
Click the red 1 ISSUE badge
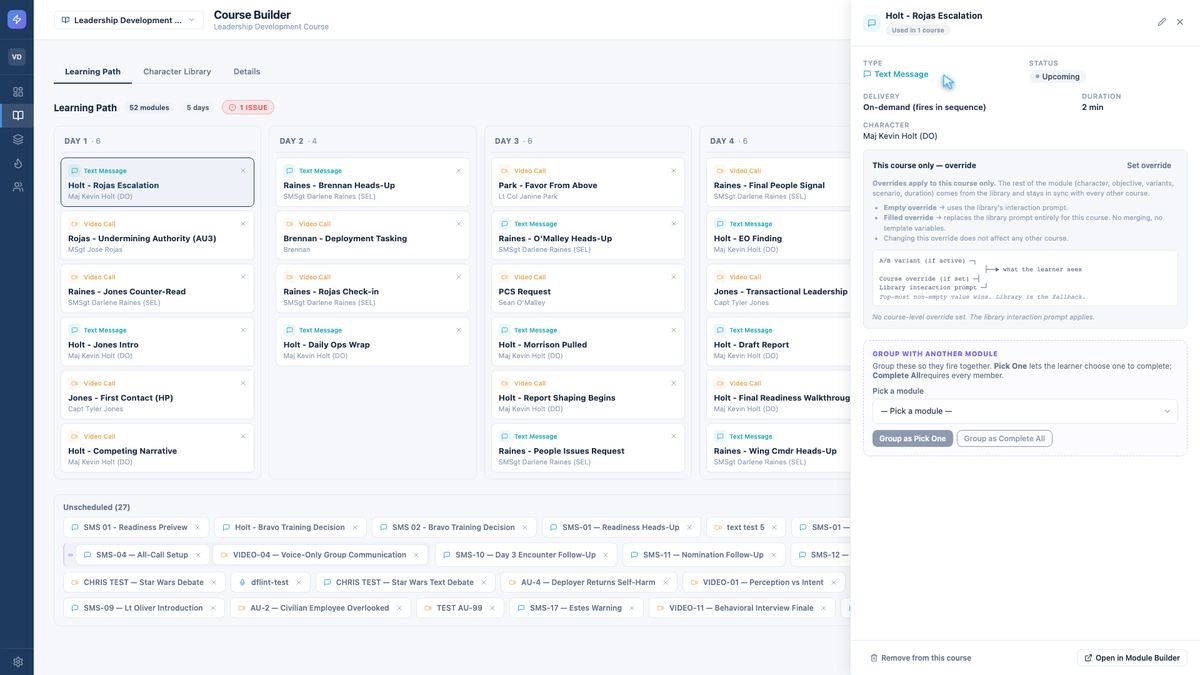point(248,107)
